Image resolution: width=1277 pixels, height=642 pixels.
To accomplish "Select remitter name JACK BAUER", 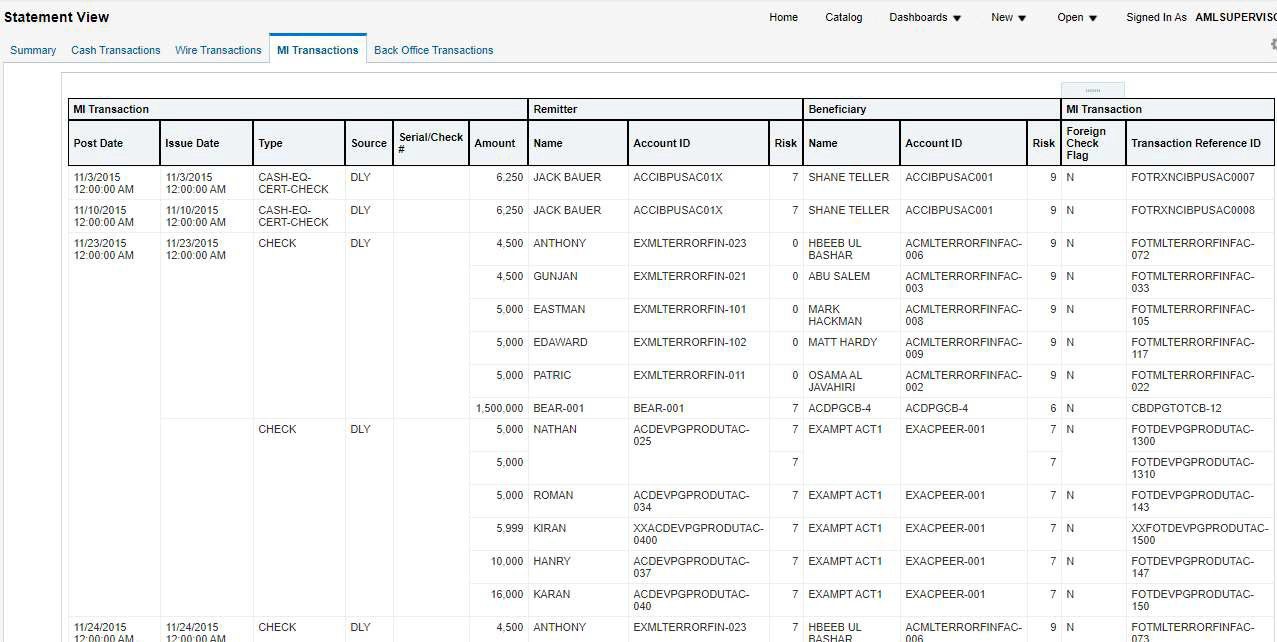I will [566, 177].
